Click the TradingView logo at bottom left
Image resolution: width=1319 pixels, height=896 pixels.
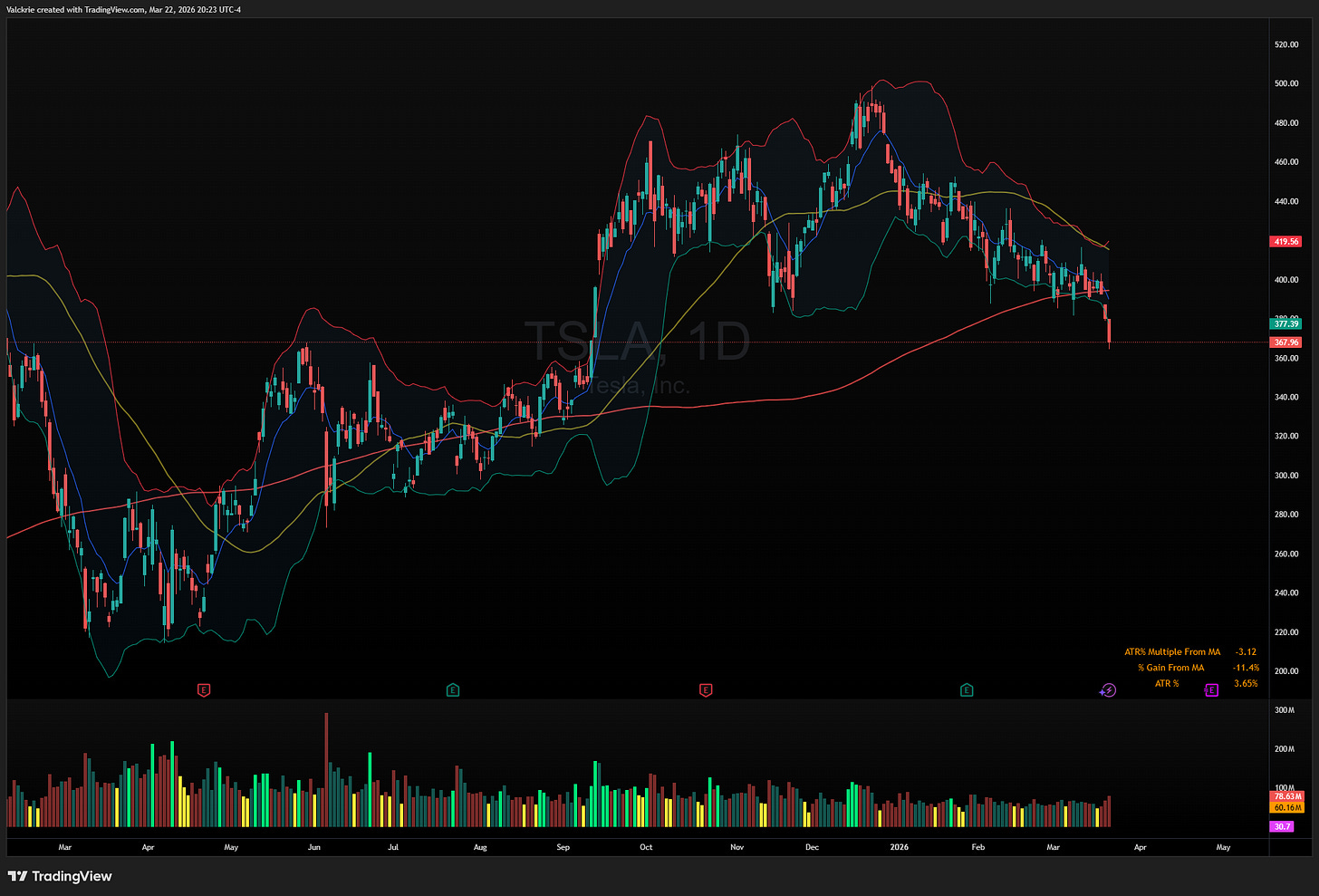(60, 876)
